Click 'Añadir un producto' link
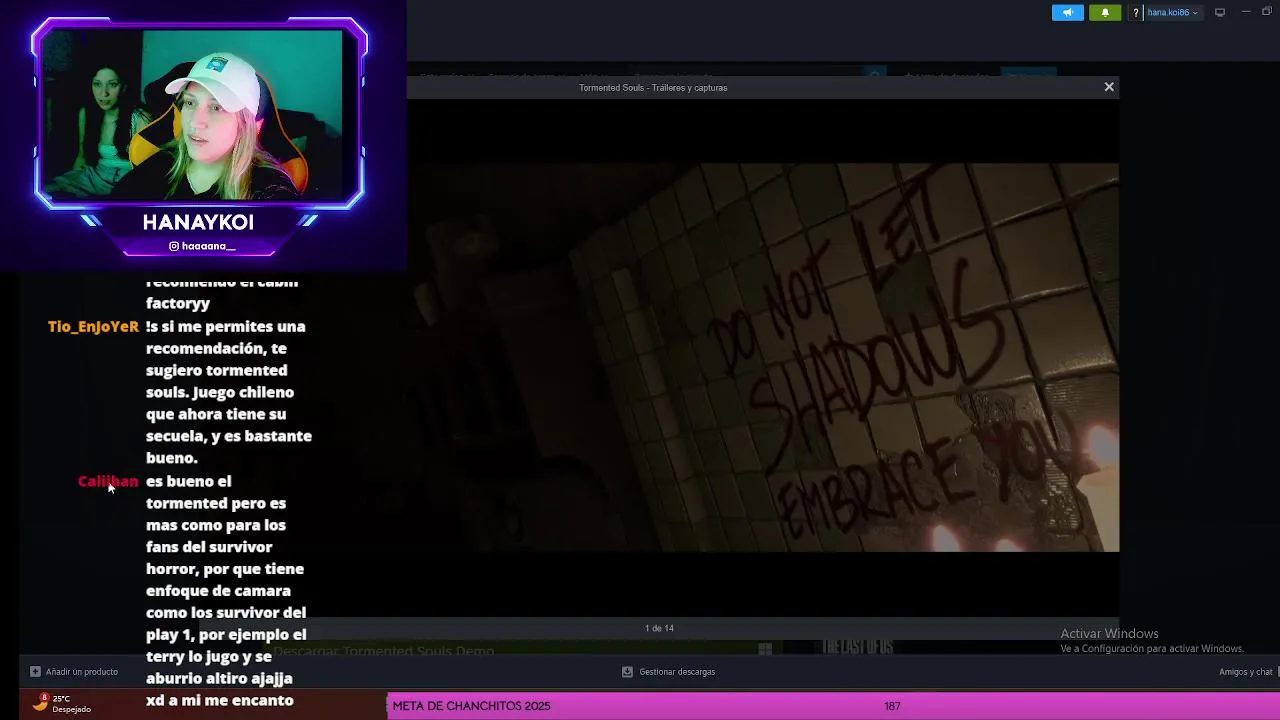Viewport: 1280px width, 720px height. (74, 672)
